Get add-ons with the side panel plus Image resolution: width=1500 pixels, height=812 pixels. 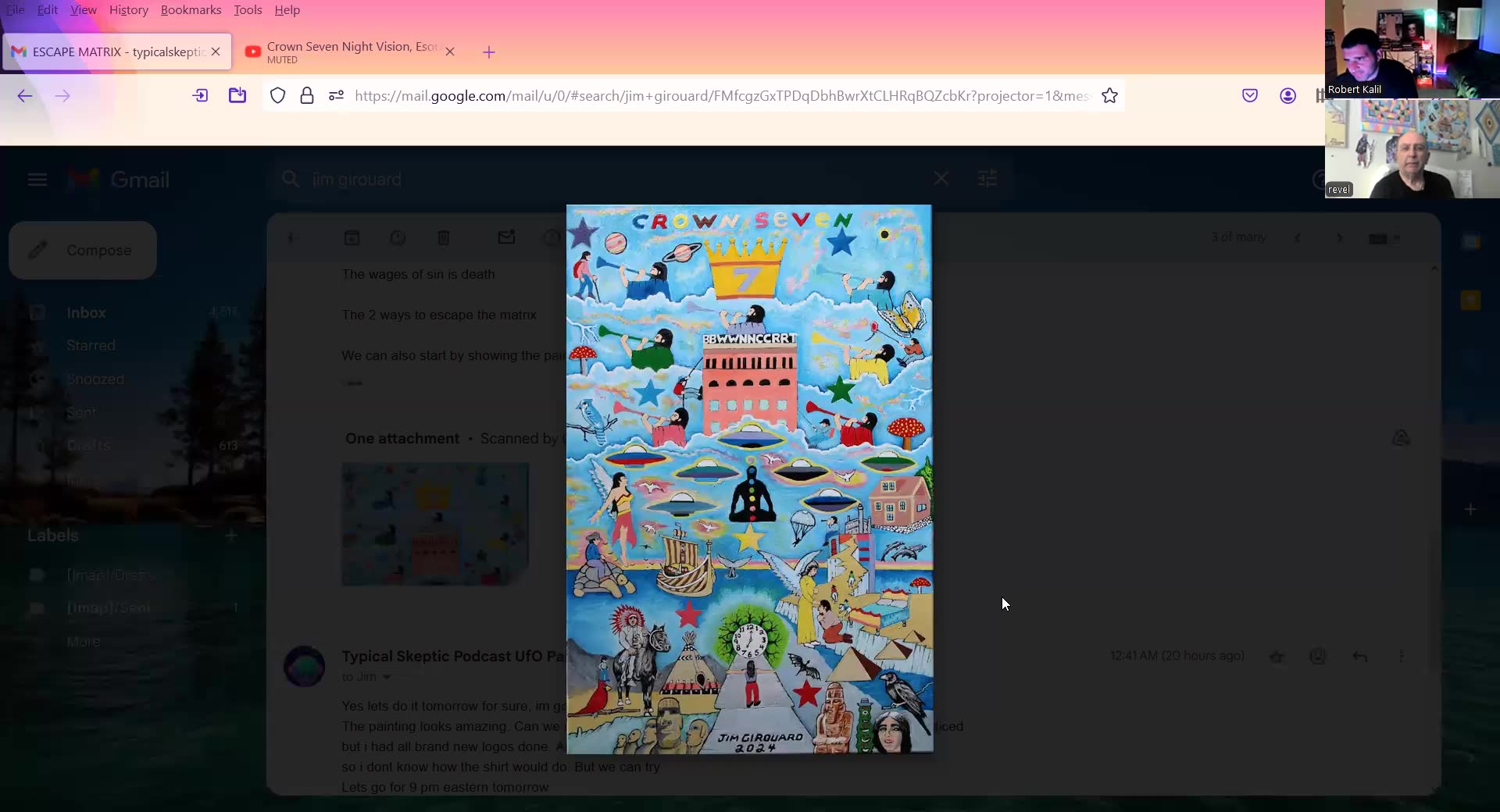click(1470, 509)
